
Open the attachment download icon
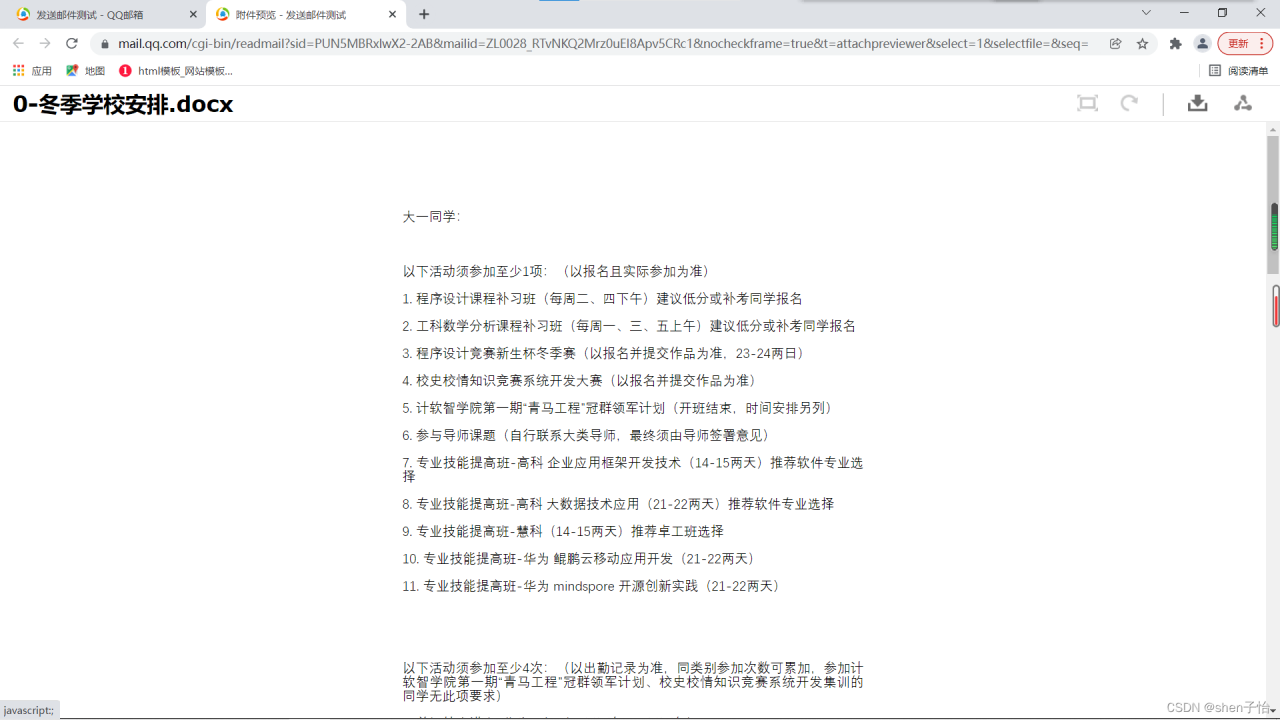tap(1197, 103)
